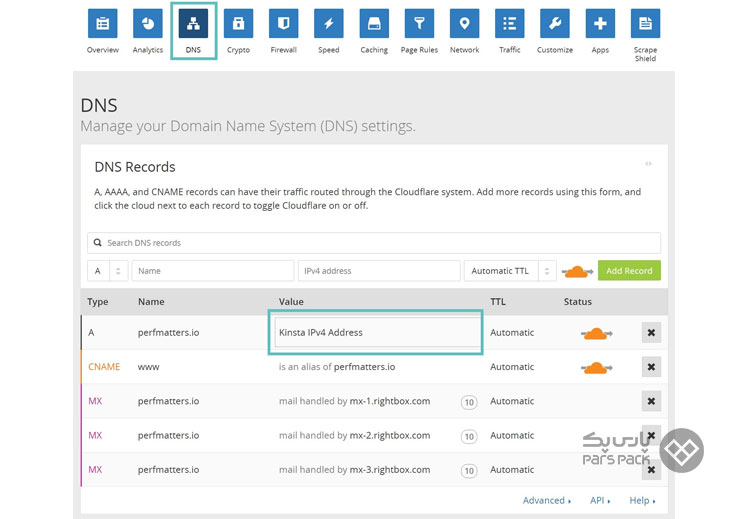This screenshot has height=519, width=750.
Task: Toggle Cloudflare proxy cloud in the new record form
Action: tap(577, 272)
